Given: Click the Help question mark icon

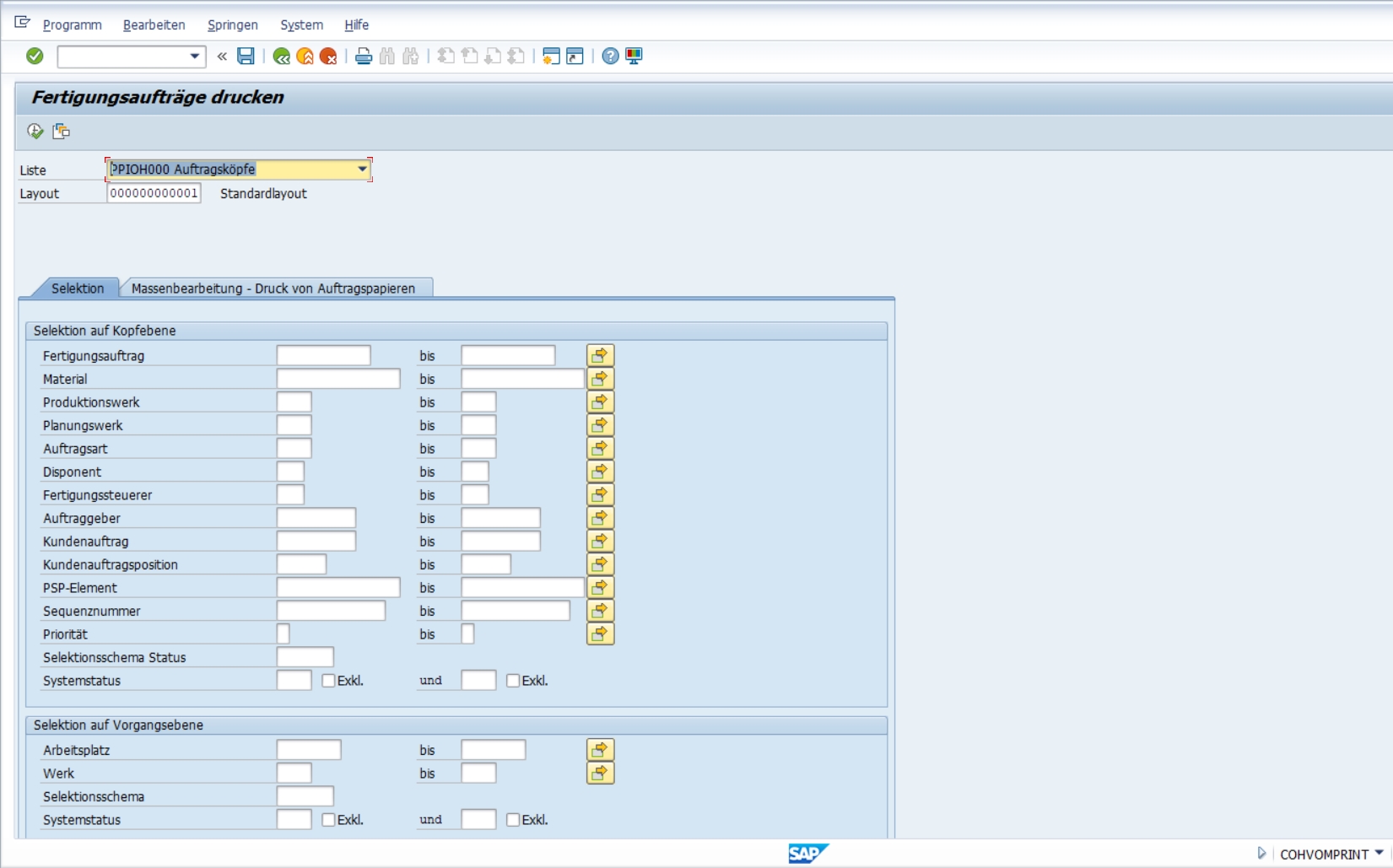Looking at the screenshot, I should point(610,56).
